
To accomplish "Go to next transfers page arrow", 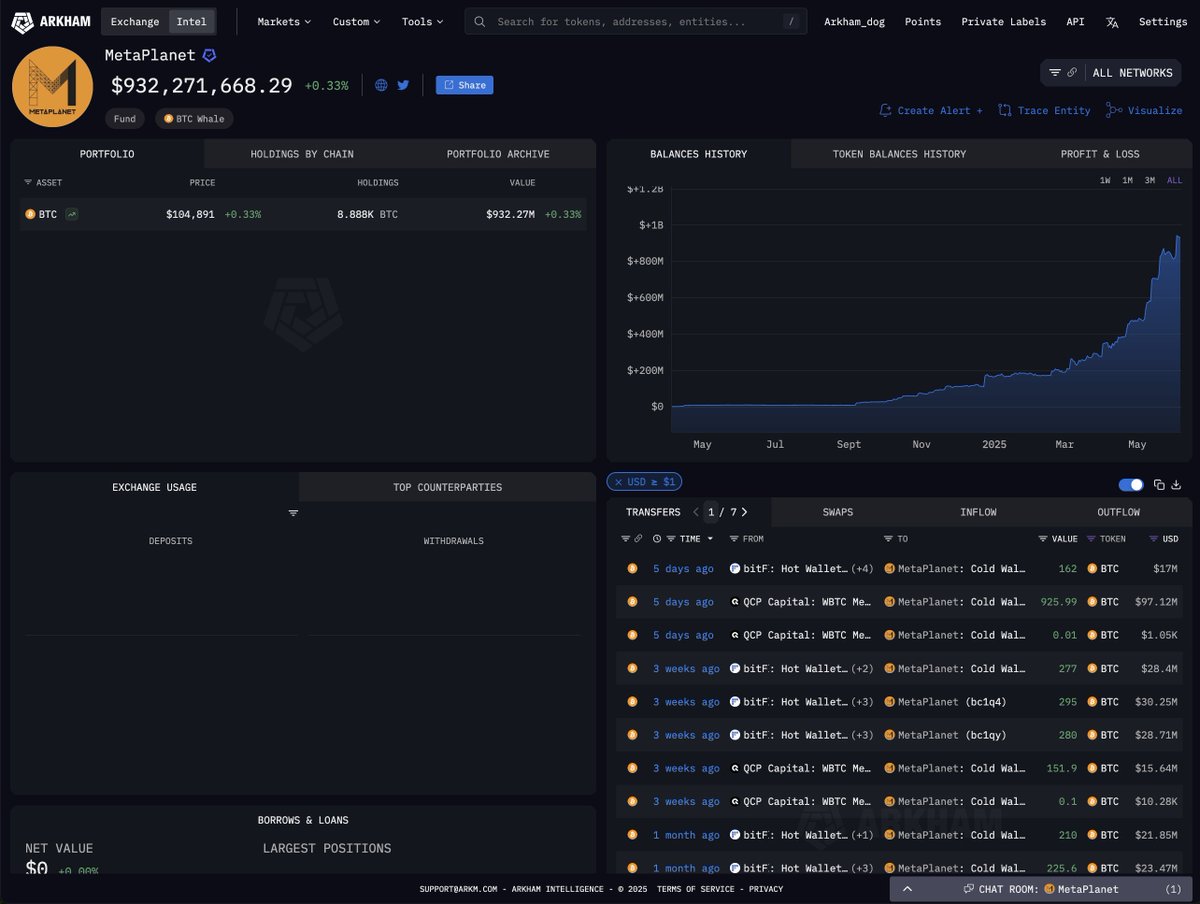I will (x=744, y=512).
